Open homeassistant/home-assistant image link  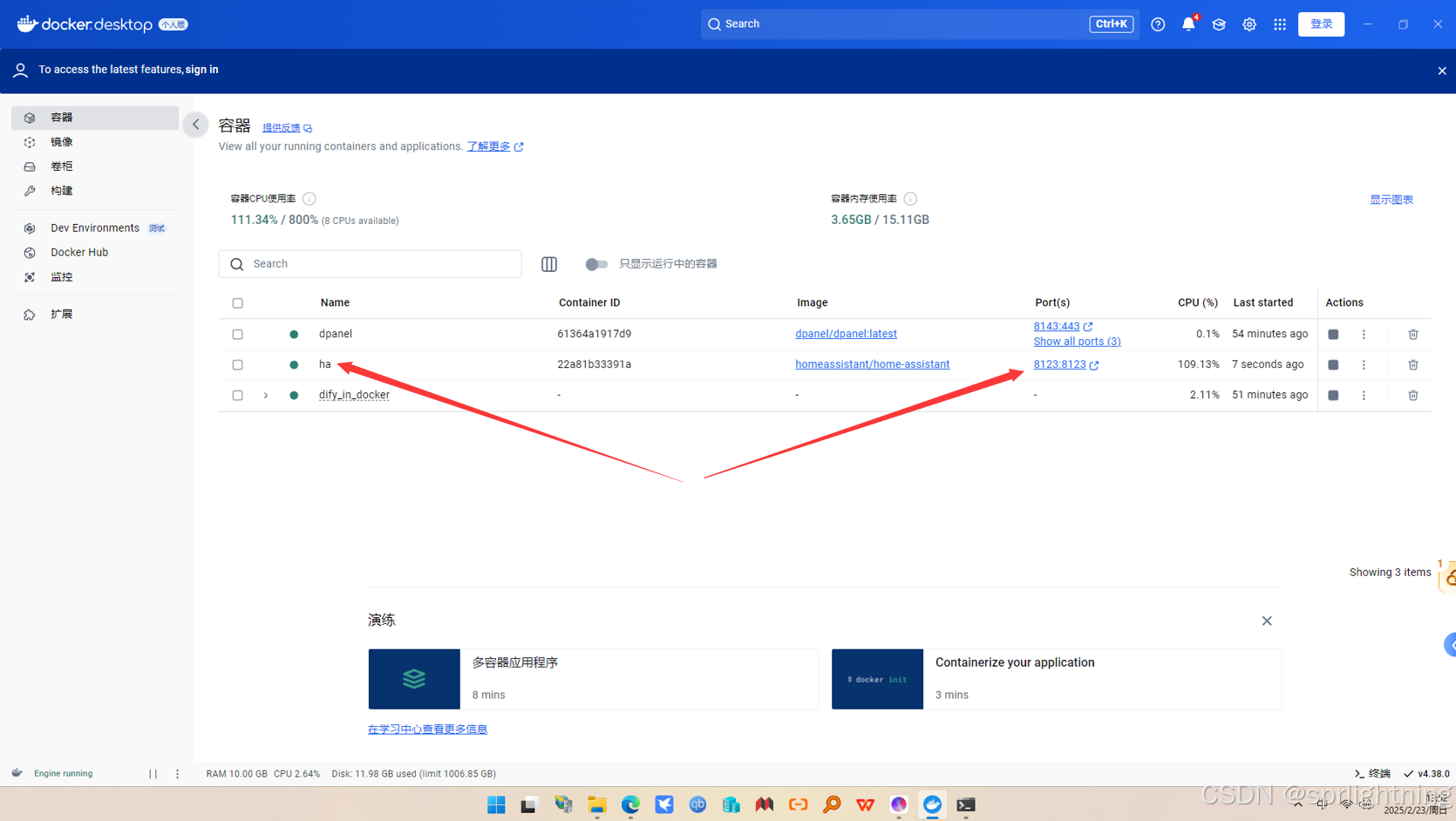click(x=872, y=364)
